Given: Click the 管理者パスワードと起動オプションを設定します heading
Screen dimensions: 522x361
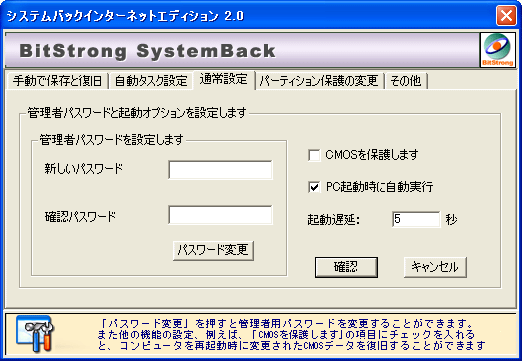Looking at the screenshot, I should 137,113.
